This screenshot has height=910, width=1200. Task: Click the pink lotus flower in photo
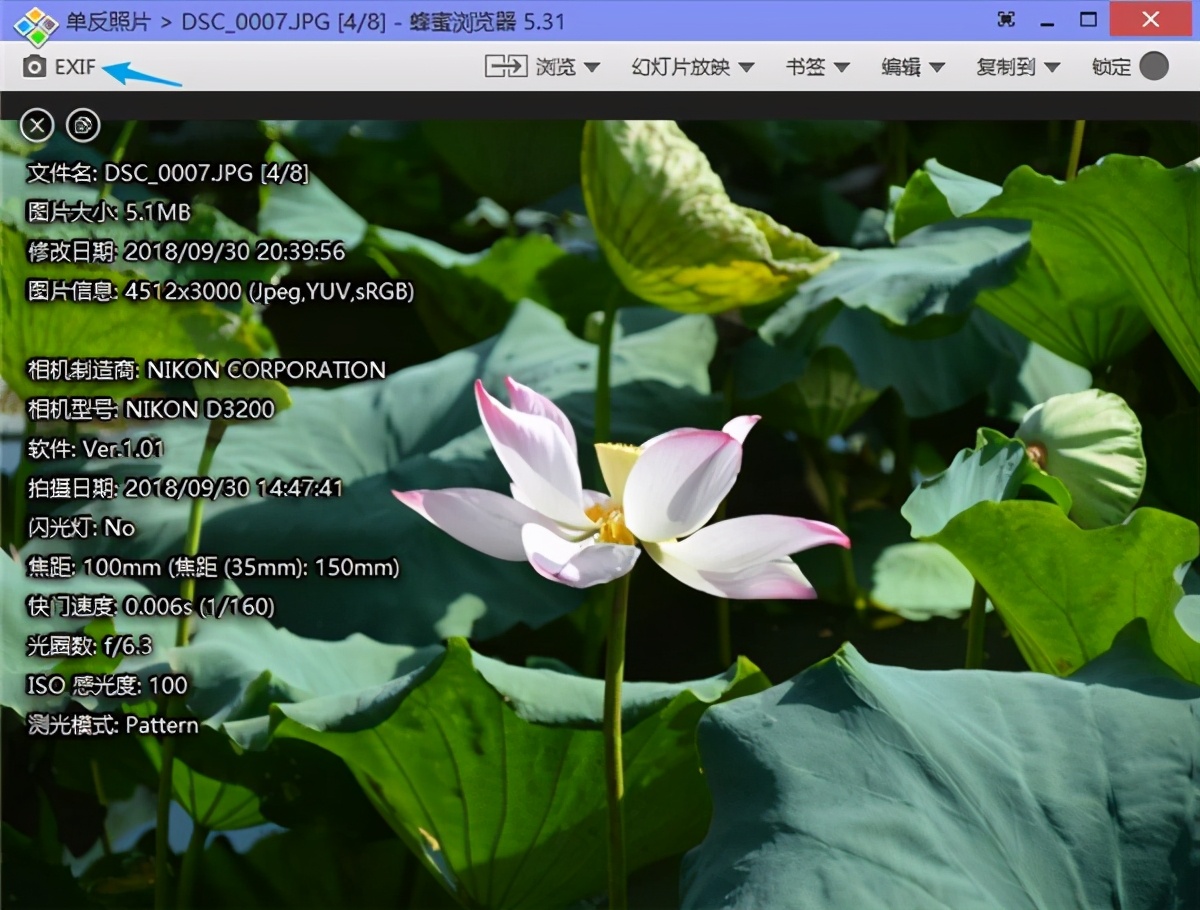[620, 490]
